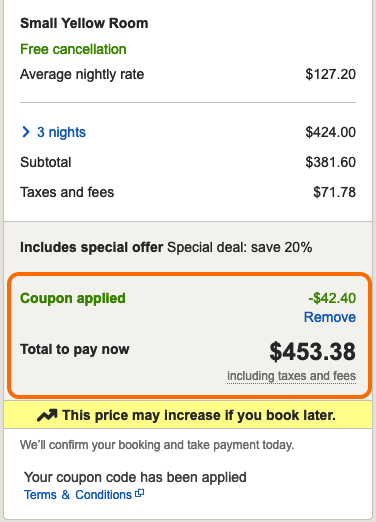
Task: Click the Subtotal amount $381.60
Action: (330, 162)
